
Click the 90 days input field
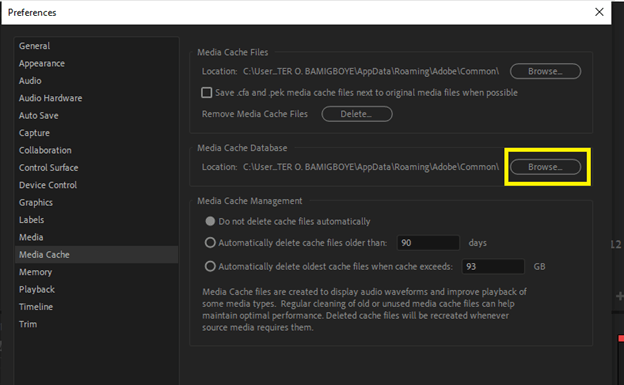(x=428, y=243)
